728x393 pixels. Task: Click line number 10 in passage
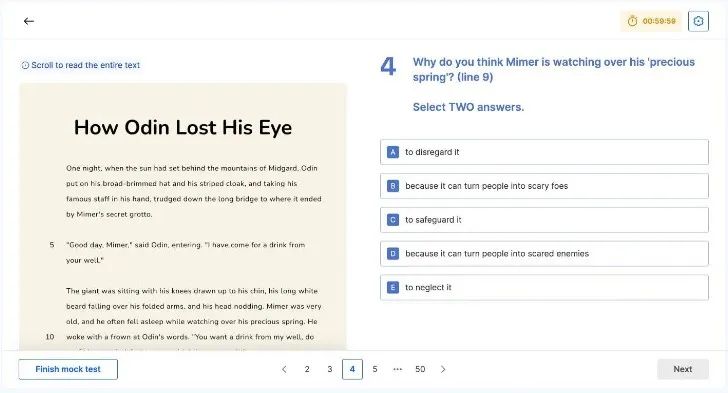coord(50,337)
